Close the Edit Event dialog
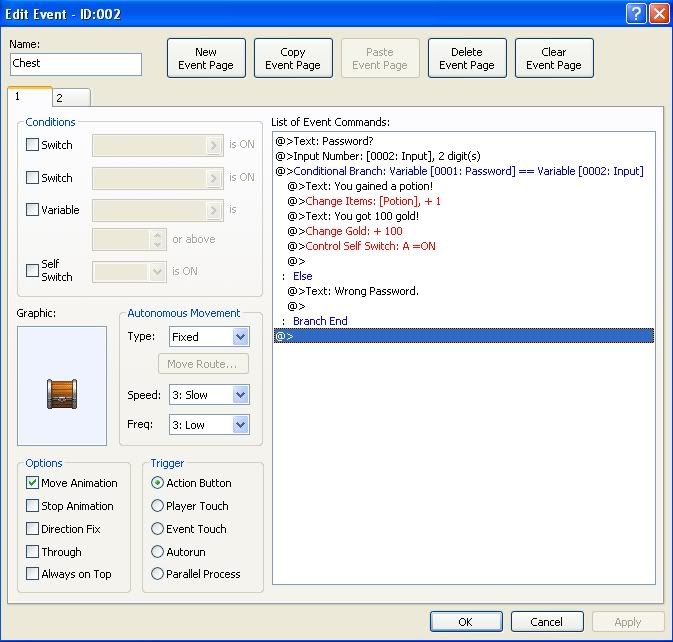Image resolution: width=673 pixels, height=642 pixels. click(x=658, y=13)
